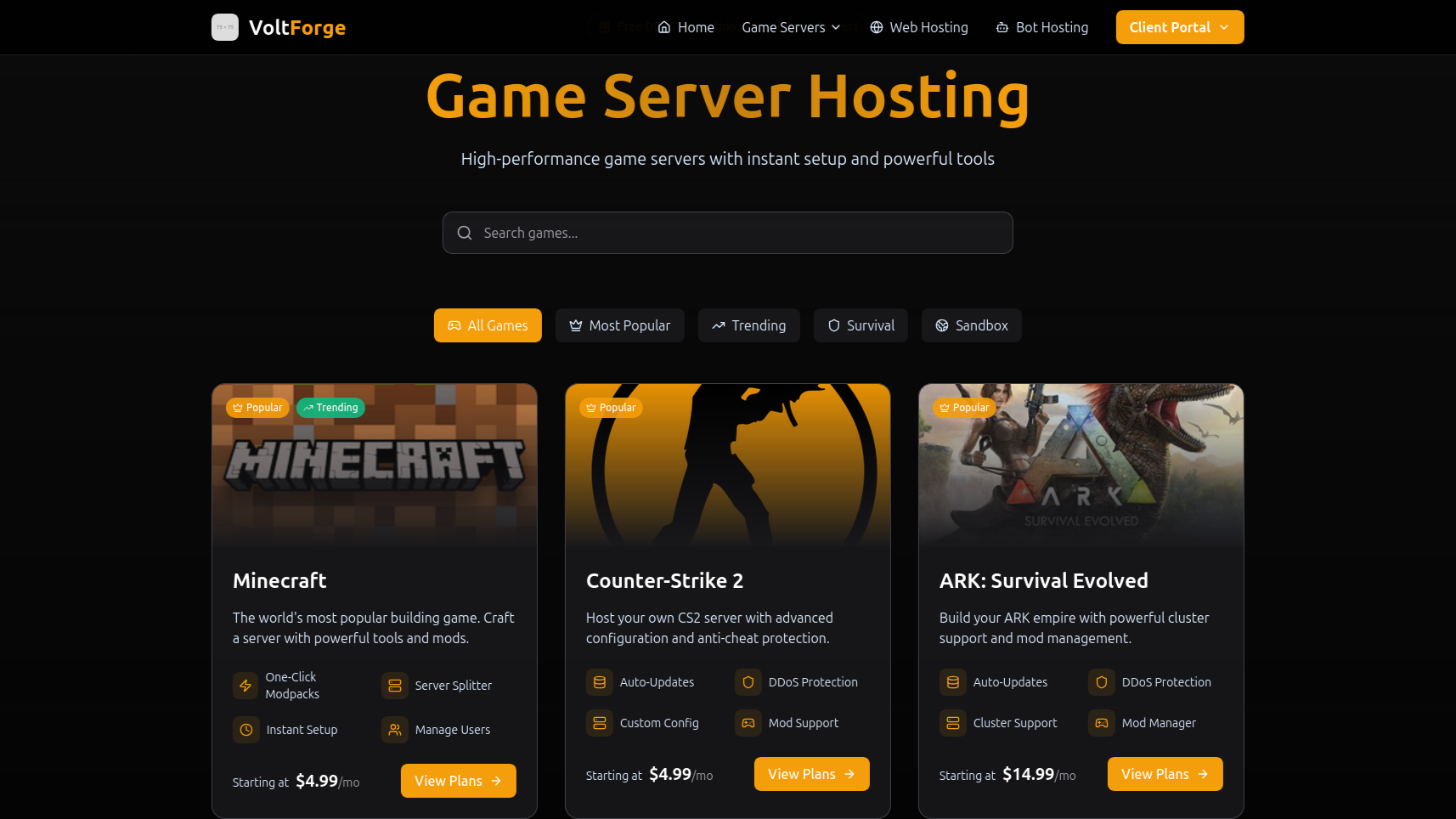Screen dimensions: 1456x819
Task: View Plans for ARK: Survival Evolved
Action: (1165, 774)
